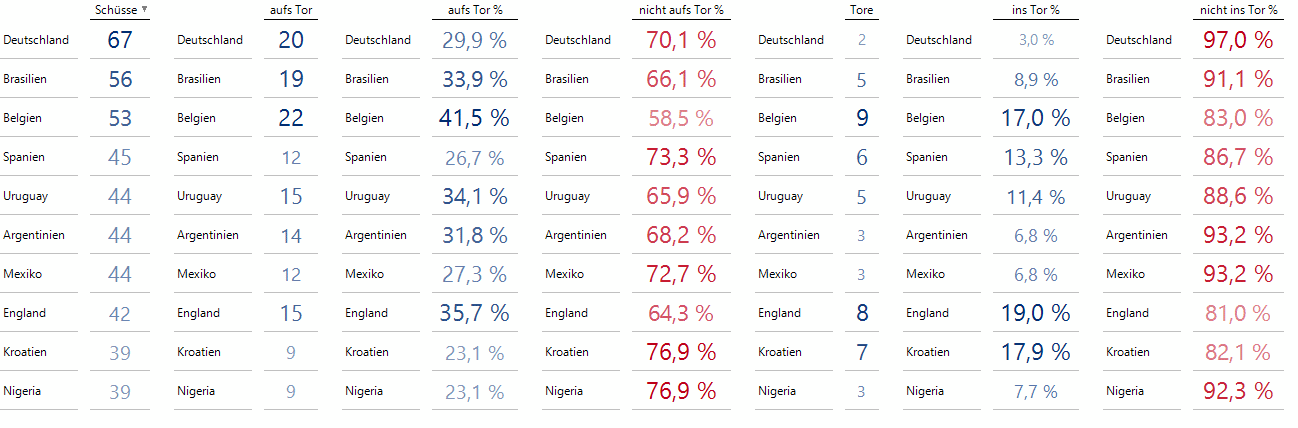
Task: Click Belgien's 22 aufs Tor value
Action: (291, 118)
